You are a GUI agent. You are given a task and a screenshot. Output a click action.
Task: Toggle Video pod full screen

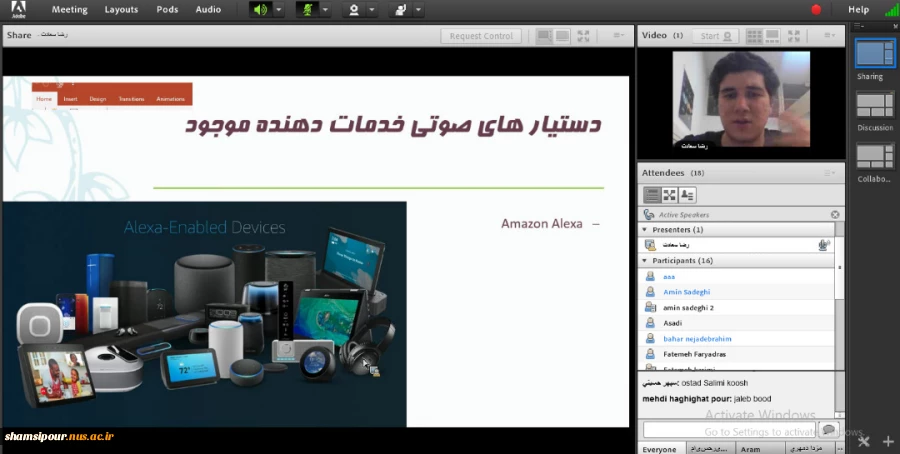pos(794,36)
